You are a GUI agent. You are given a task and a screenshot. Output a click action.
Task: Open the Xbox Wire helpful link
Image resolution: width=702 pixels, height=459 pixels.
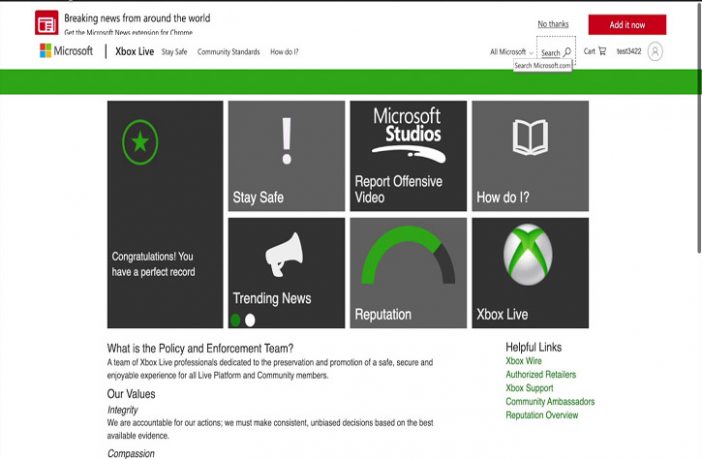click(x=523, y=361)
